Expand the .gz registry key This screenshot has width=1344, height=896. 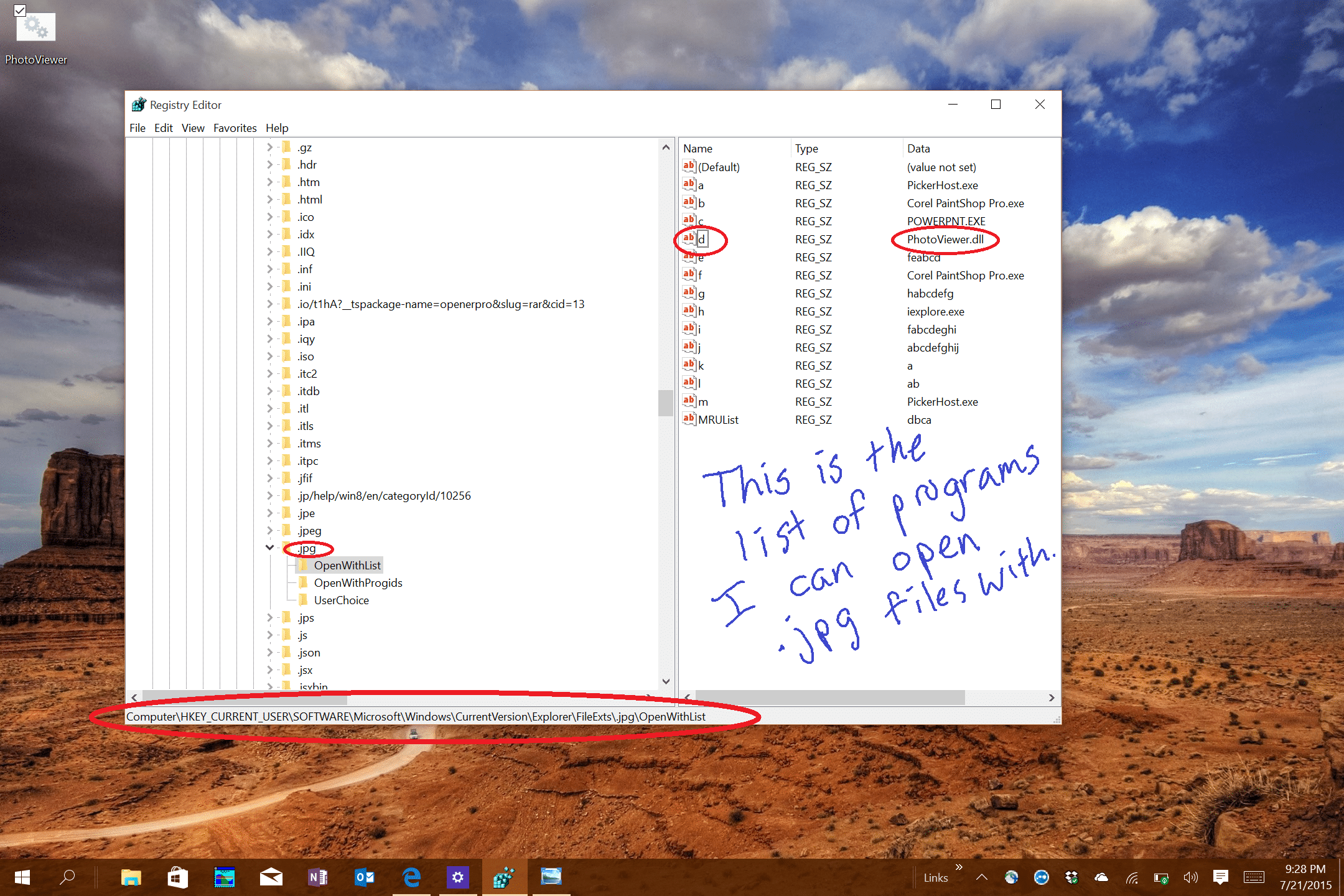tap(269, 147)
